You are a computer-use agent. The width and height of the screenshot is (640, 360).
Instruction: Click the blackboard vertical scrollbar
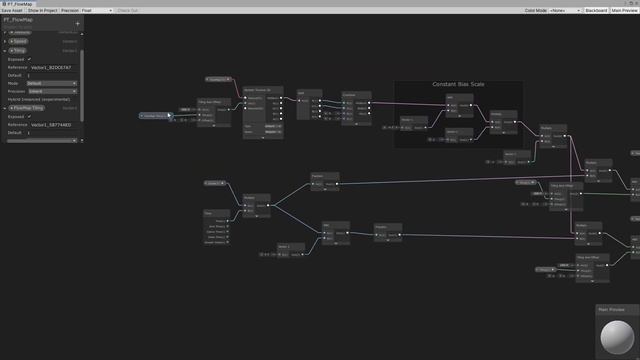pyautogui.click(x=82, y=86)
